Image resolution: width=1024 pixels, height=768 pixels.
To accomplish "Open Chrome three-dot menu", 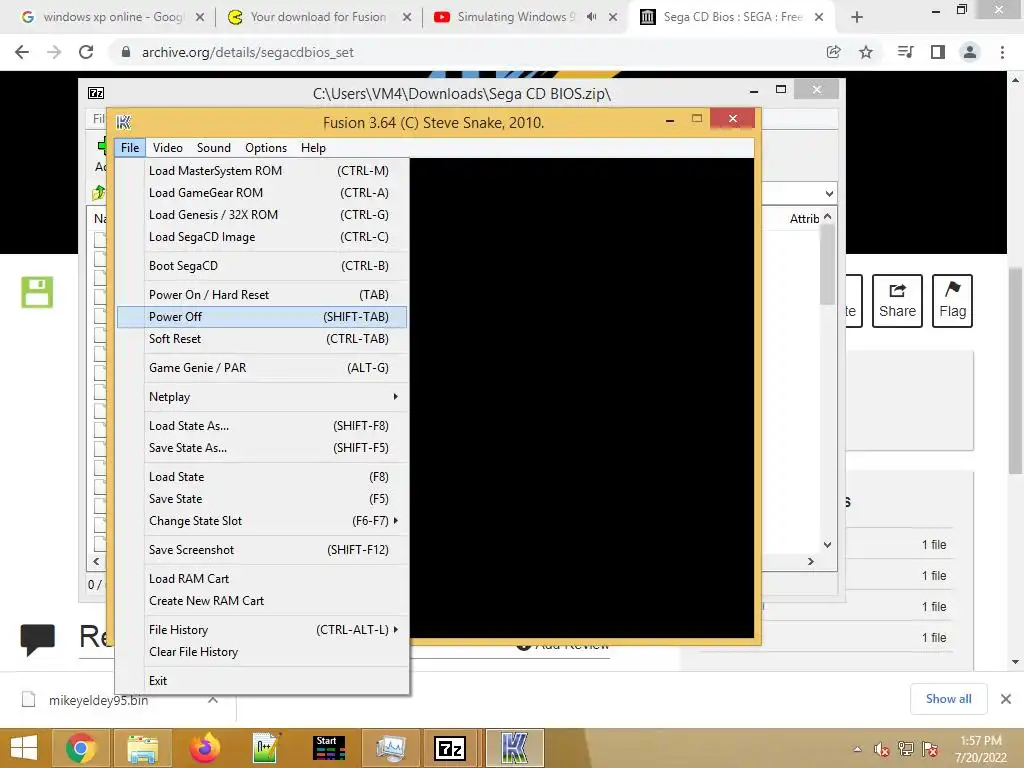I will click(1002, 52).
